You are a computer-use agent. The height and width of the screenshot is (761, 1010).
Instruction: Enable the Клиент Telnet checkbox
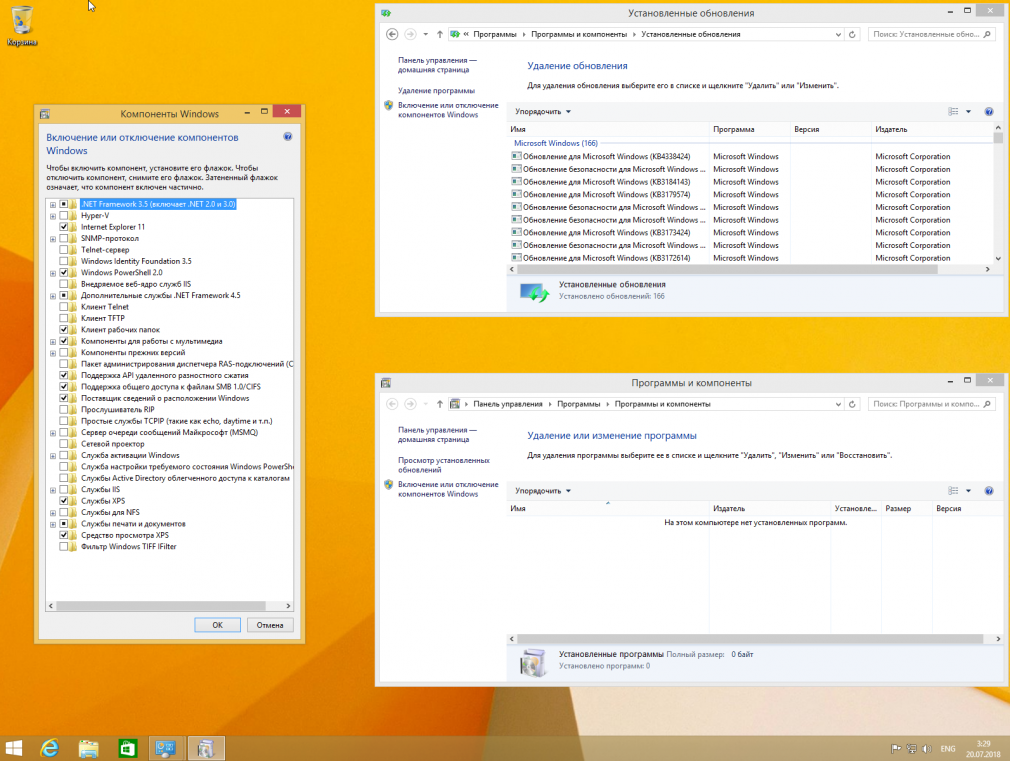pos(64,307)
